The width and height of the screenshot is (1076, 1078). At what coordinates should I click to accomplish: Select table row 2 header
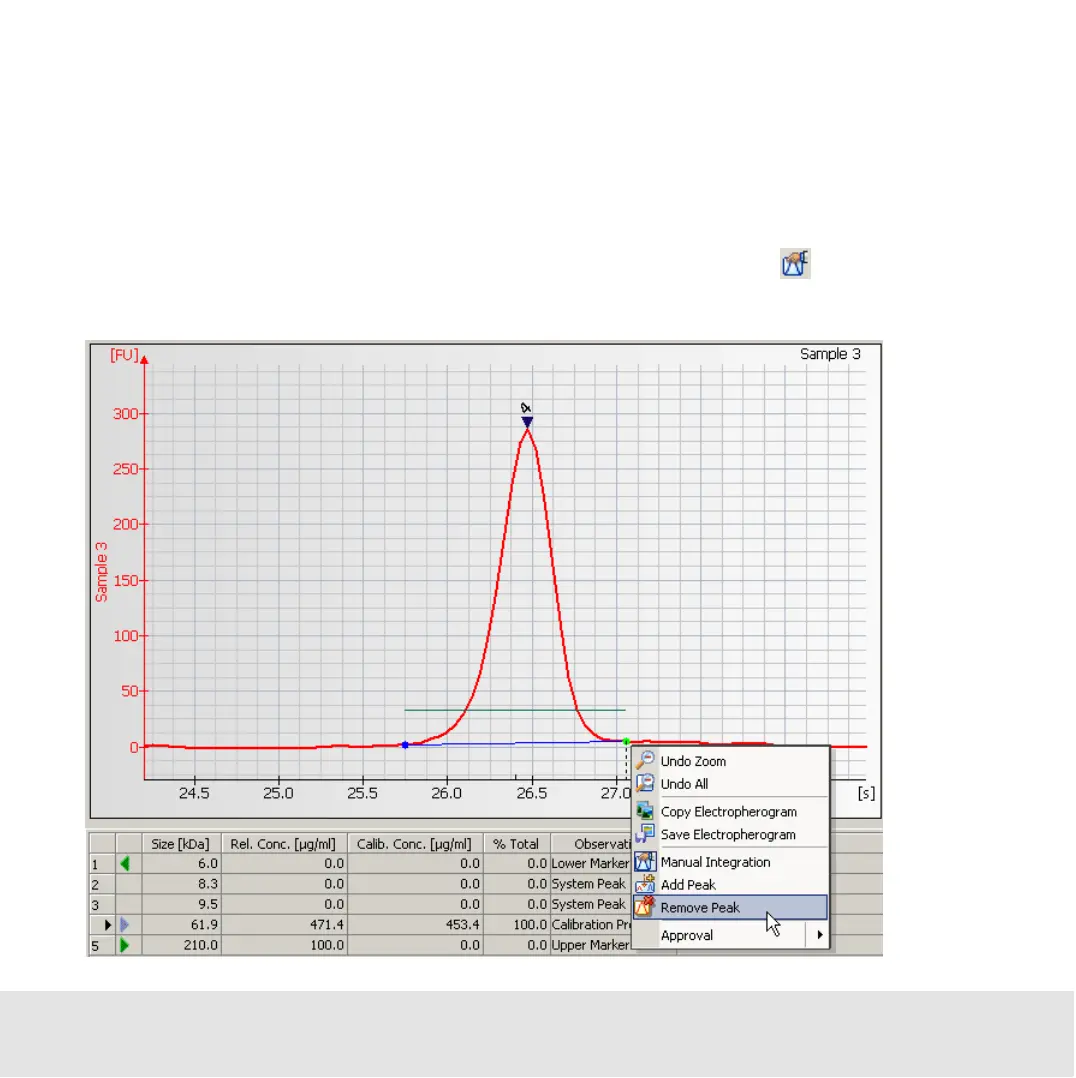(102, 884)
